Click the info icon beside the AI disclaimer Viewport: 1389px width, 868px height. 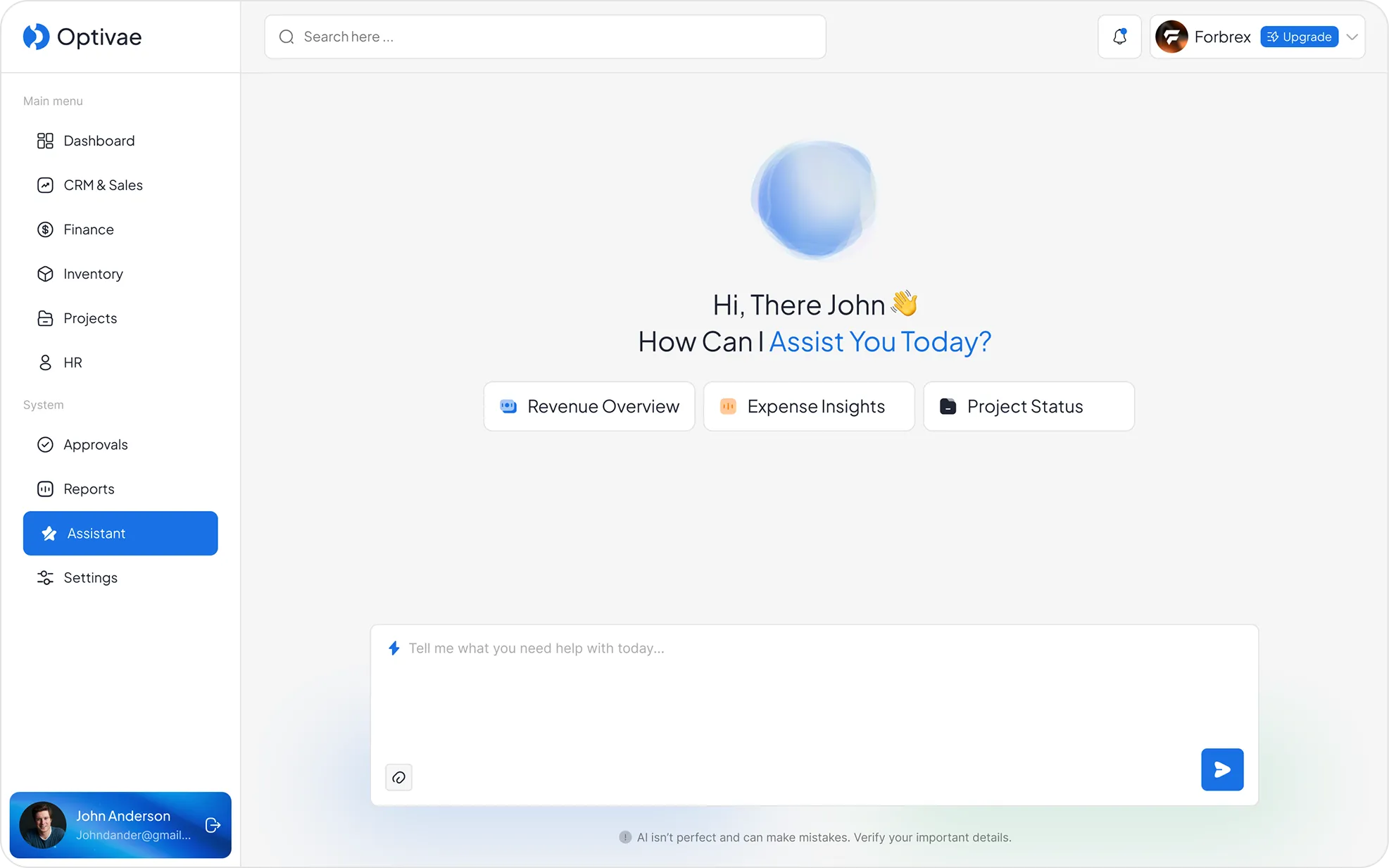click(x=625, y=837)
